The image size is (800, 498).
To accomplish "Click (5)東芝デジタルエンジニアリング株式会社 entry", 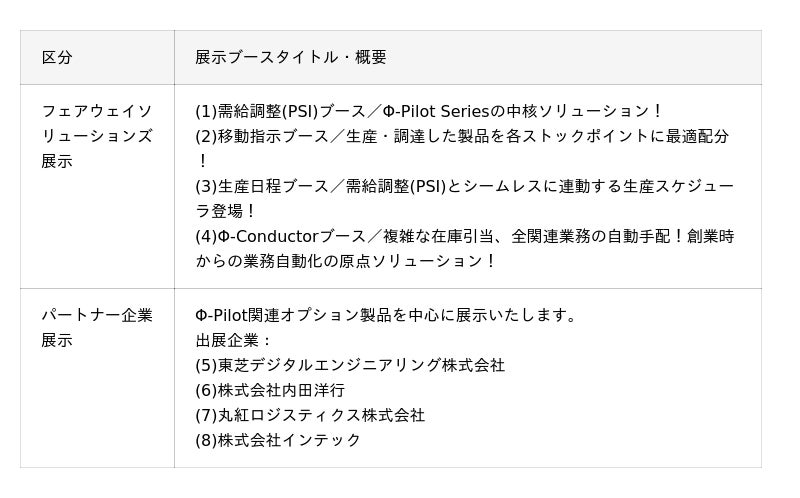I will (x=350, y=365).
